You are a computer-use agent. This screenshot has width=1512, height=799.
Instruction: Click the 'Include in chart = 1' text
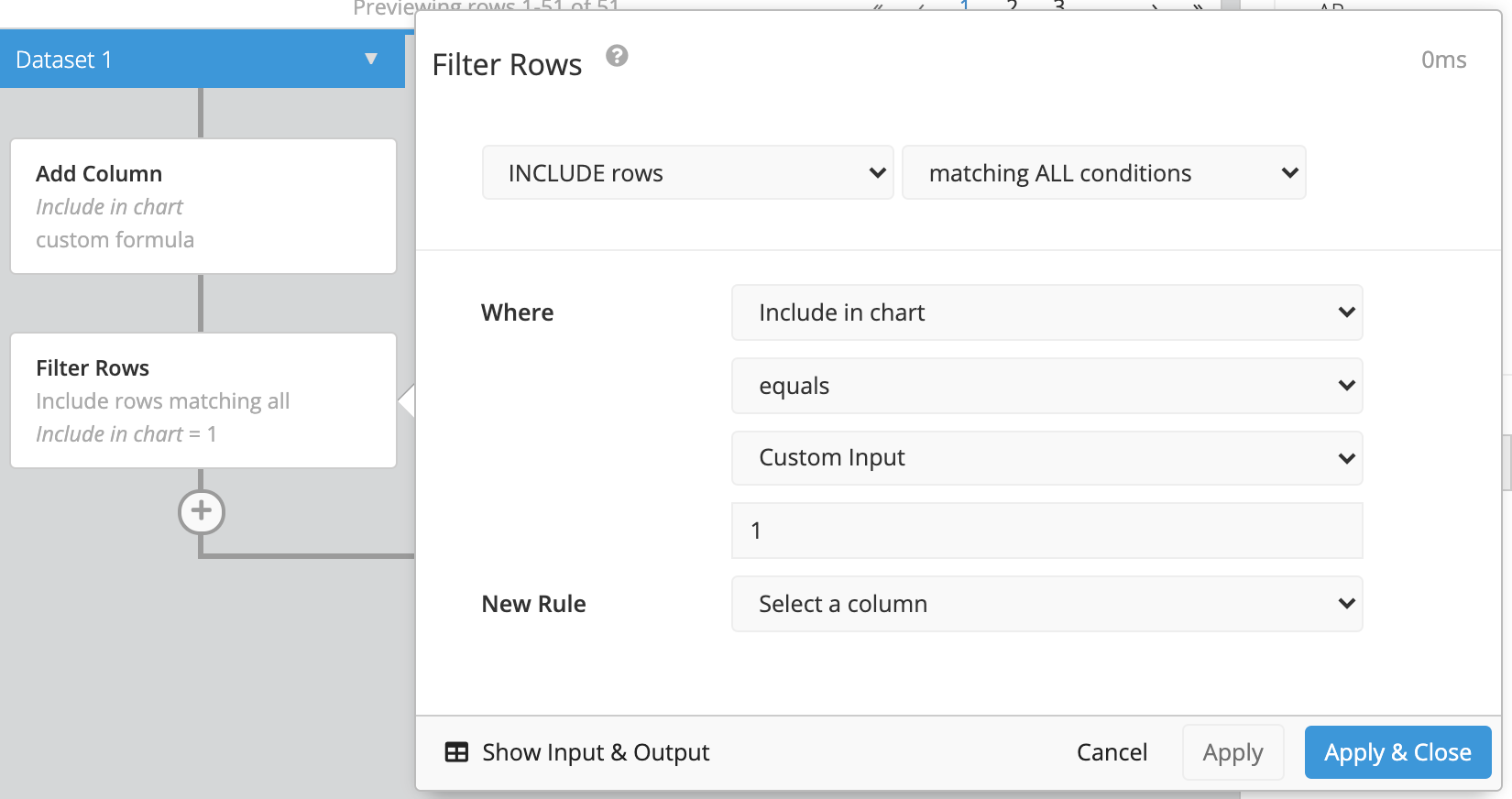[126, 434]
